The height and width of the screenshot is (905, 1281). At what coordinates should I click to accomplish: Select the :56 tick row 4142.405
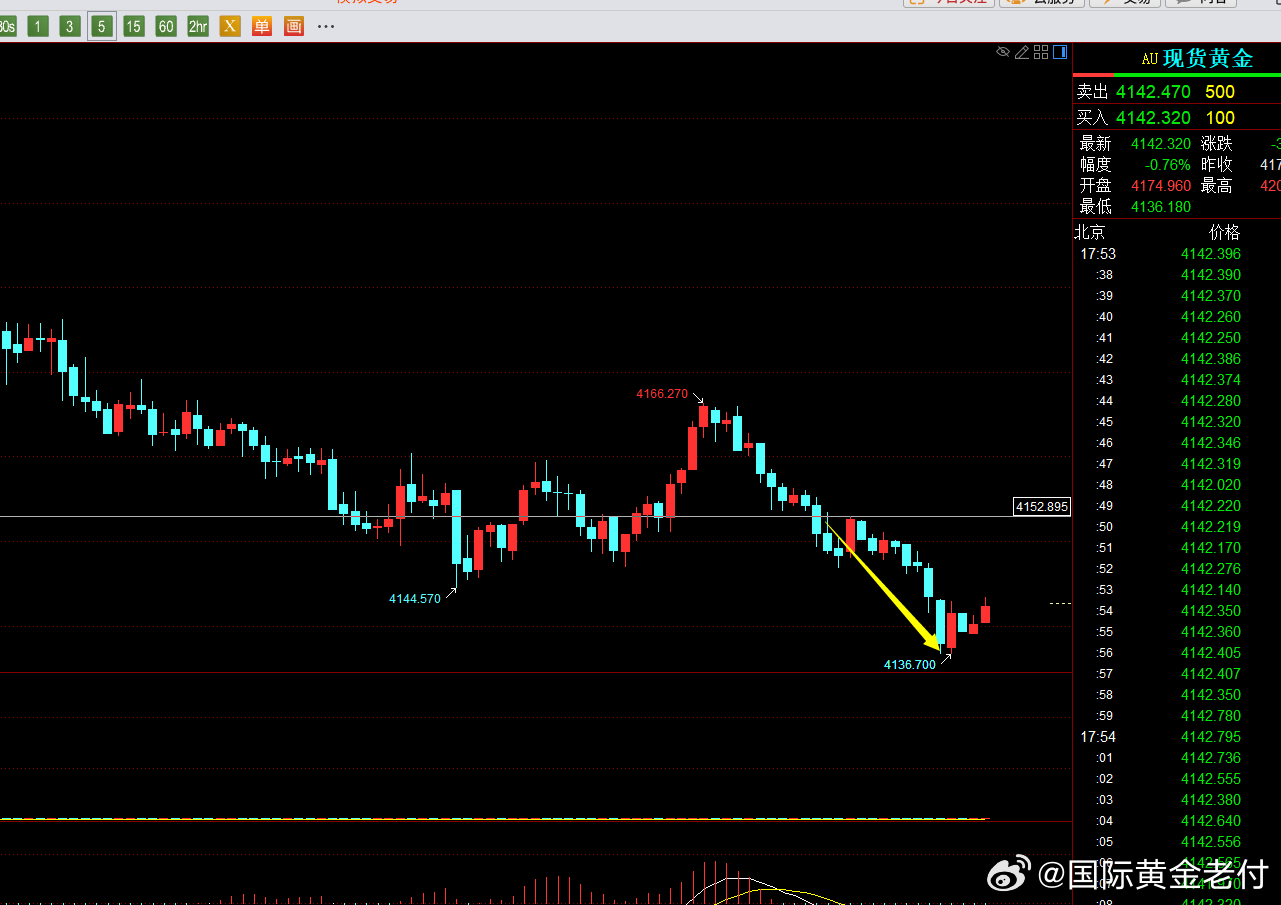click(1177, 653)
